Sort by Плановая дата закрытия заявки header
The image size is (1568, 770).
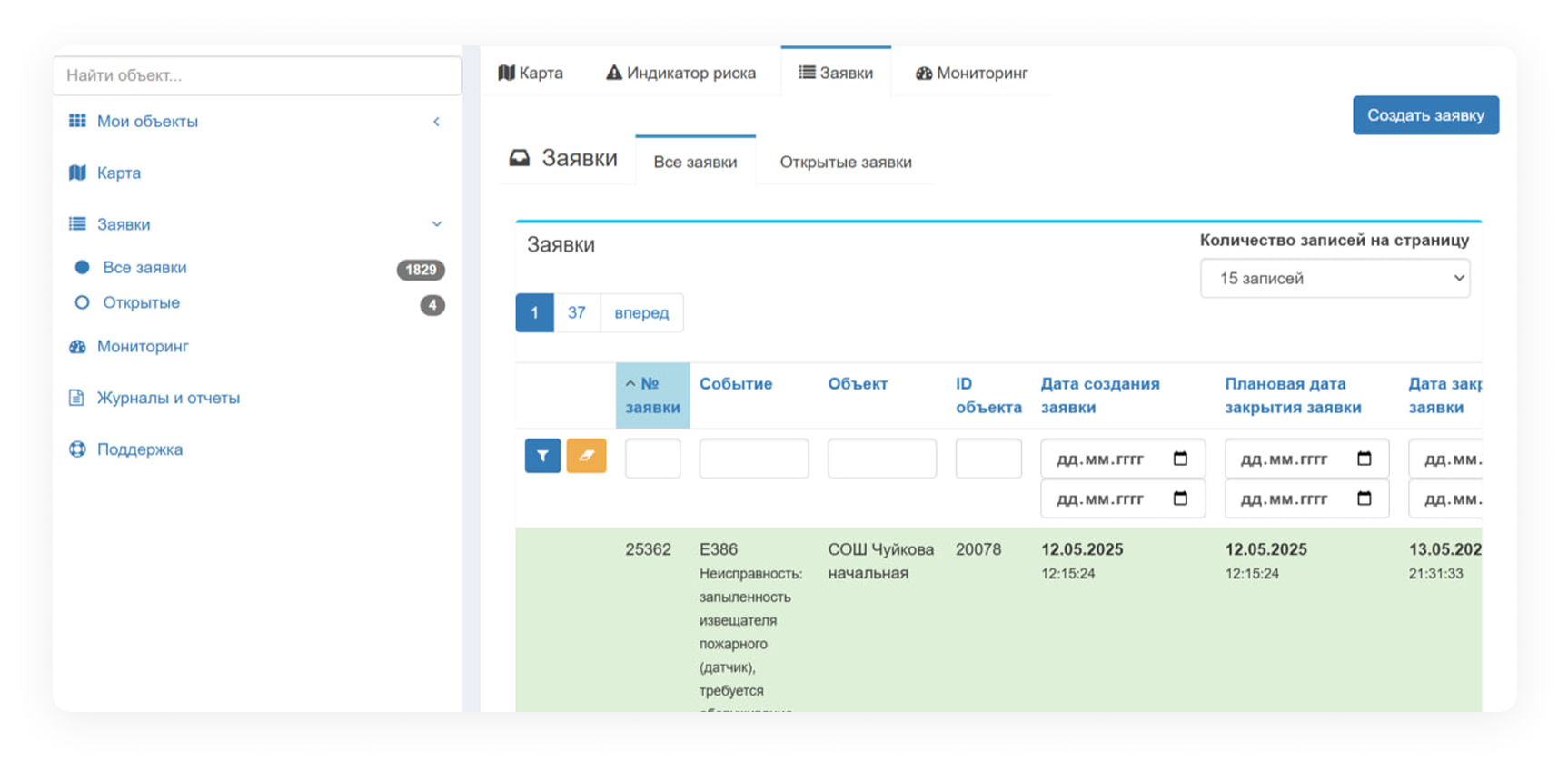coord(1293,395)
